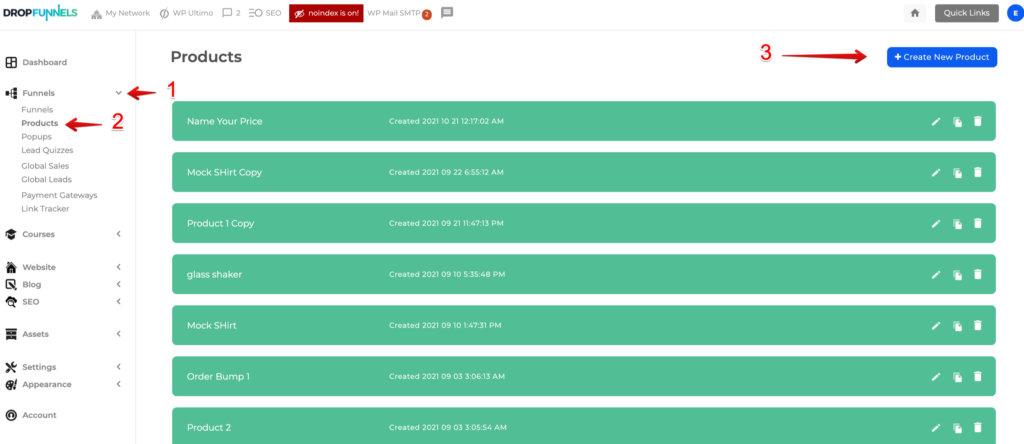Screen dimensions: 1024x444
Task: Go to home via house icon
Action: (914, 13)
